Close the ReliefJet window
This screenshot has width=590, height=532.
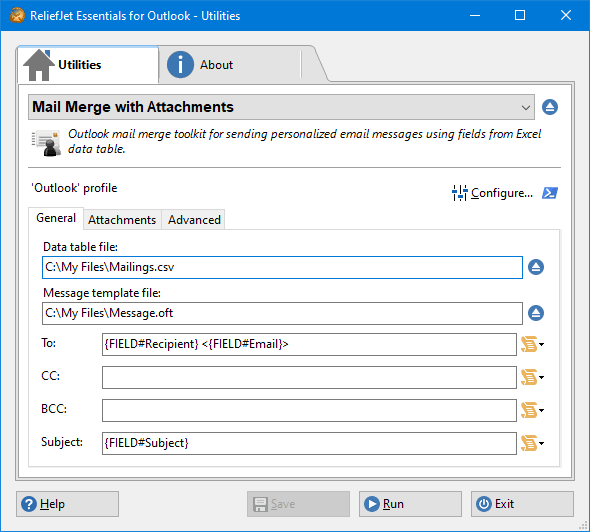[566, 15]
